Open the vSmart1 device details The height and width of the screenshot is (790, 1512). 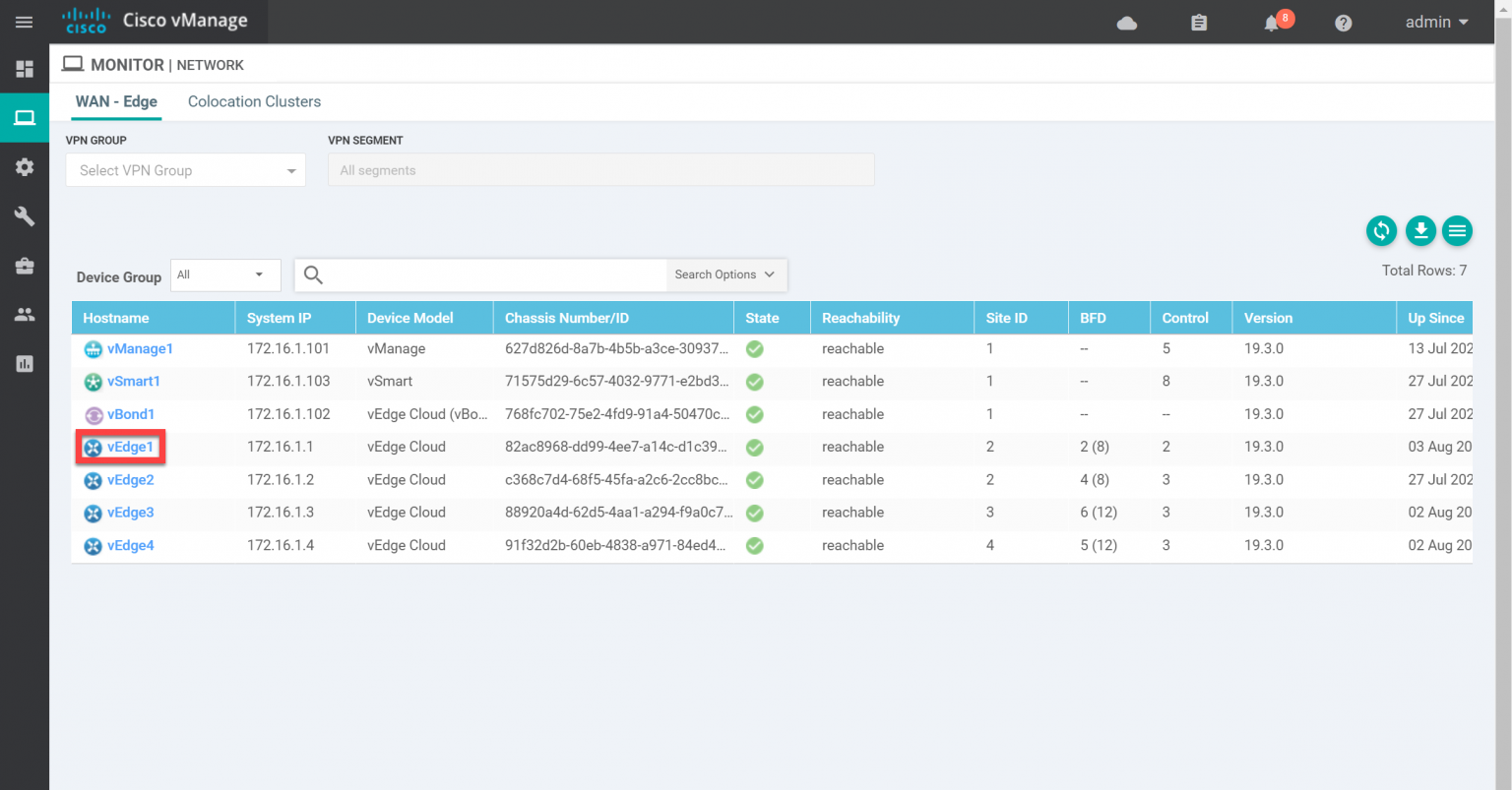click(x=134, y=381)
